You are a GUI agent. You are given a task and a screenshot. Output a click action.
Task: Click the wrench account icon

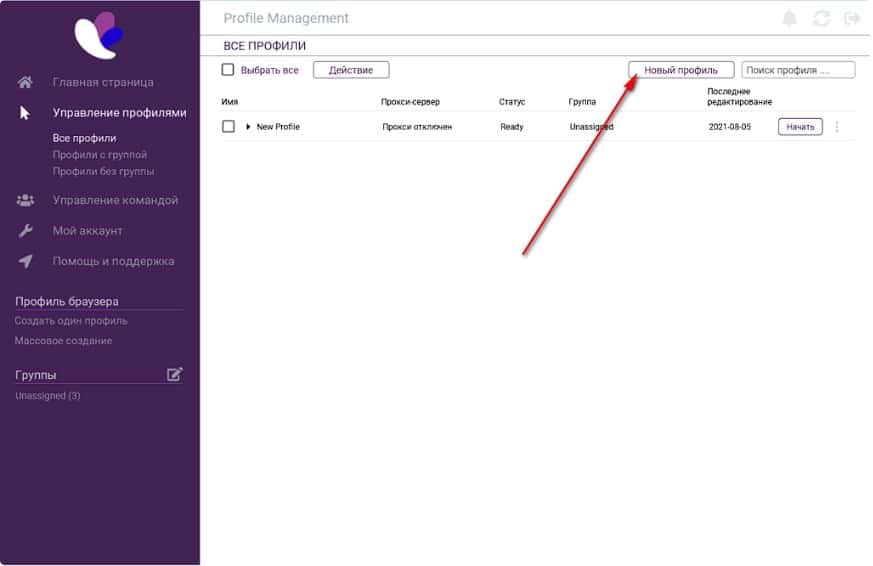pyautogui.click(x=26, y=231)
